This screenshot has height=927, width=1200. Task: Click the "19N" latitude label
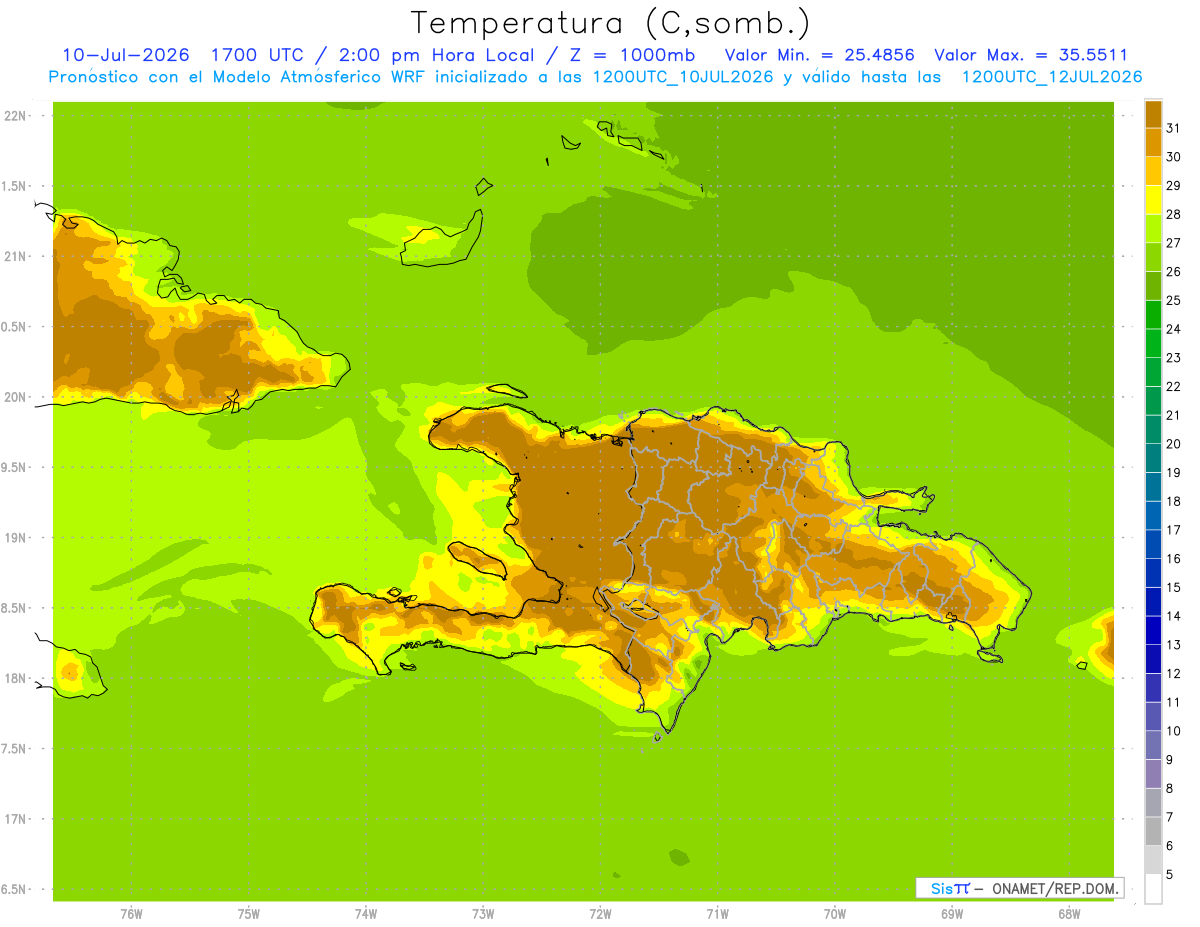pyautogui.click(x=14, y=538)
